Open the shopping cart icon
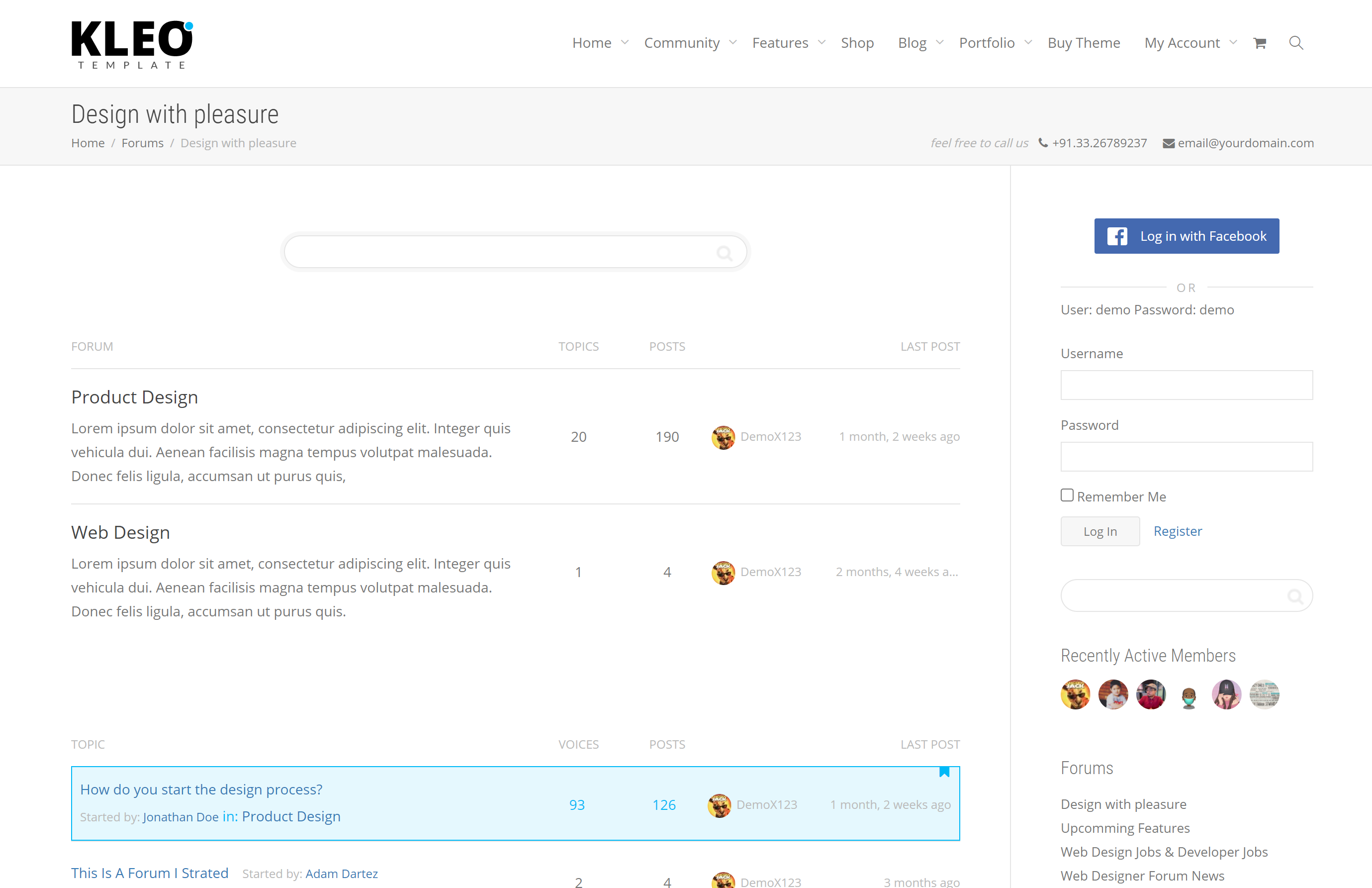This screenshot has height=888, width=1372. (x=1260, y=43)
